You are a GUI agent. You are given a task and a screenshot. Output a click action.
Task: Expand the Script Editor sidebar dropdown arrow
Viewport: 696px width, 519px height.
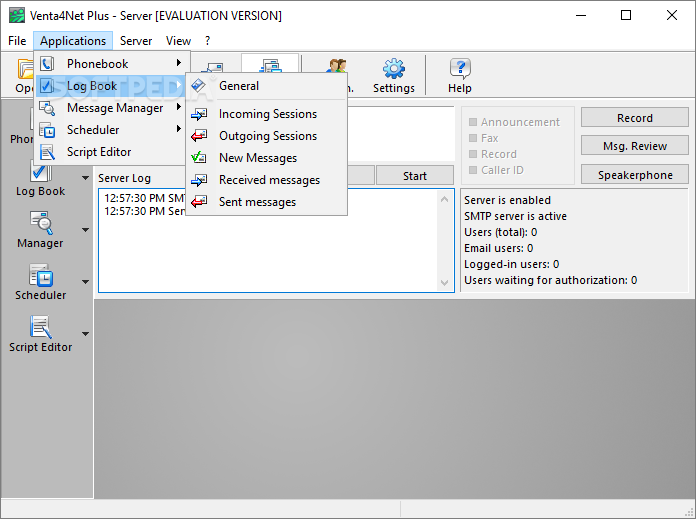[85, 334]
